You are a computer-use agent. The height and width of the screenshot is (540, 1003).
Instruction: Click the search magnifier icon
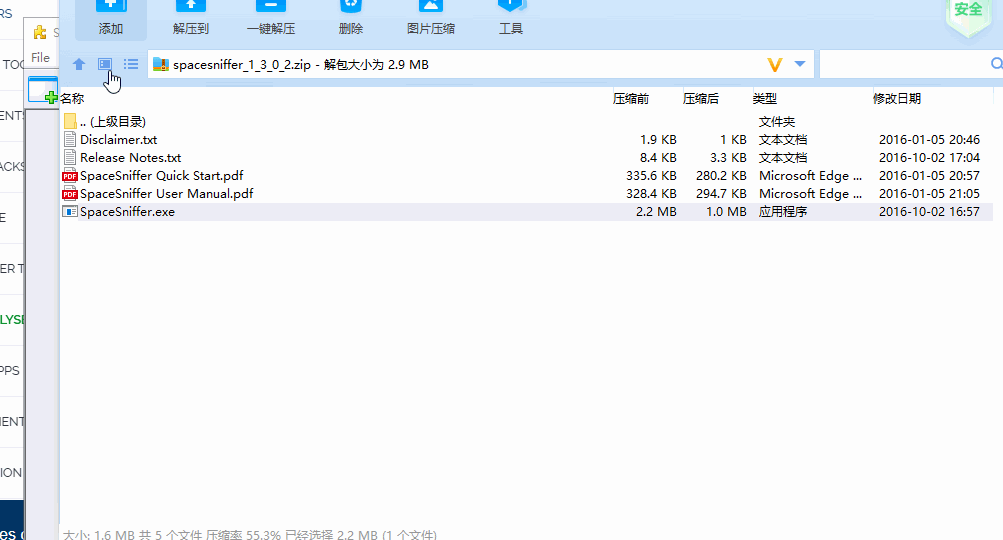997,64
